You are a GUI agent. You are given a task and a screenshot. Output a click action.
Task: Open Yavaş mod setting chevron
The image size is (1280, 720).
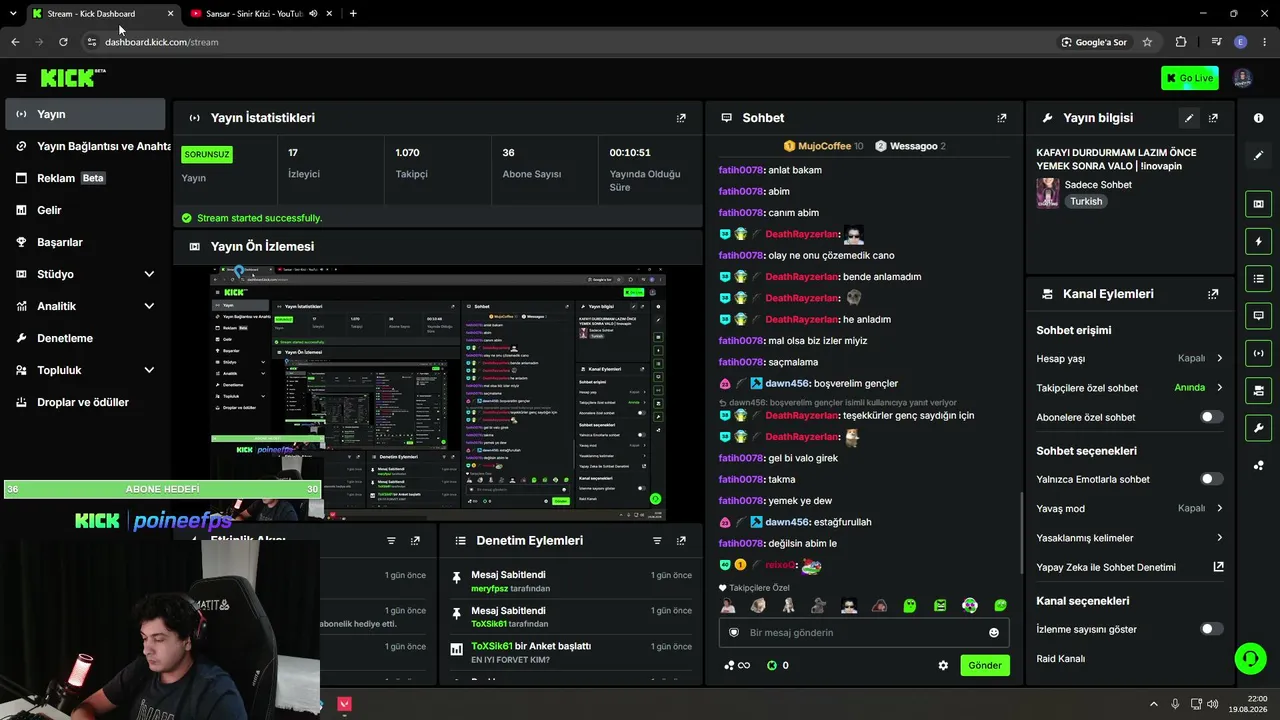1219,508
